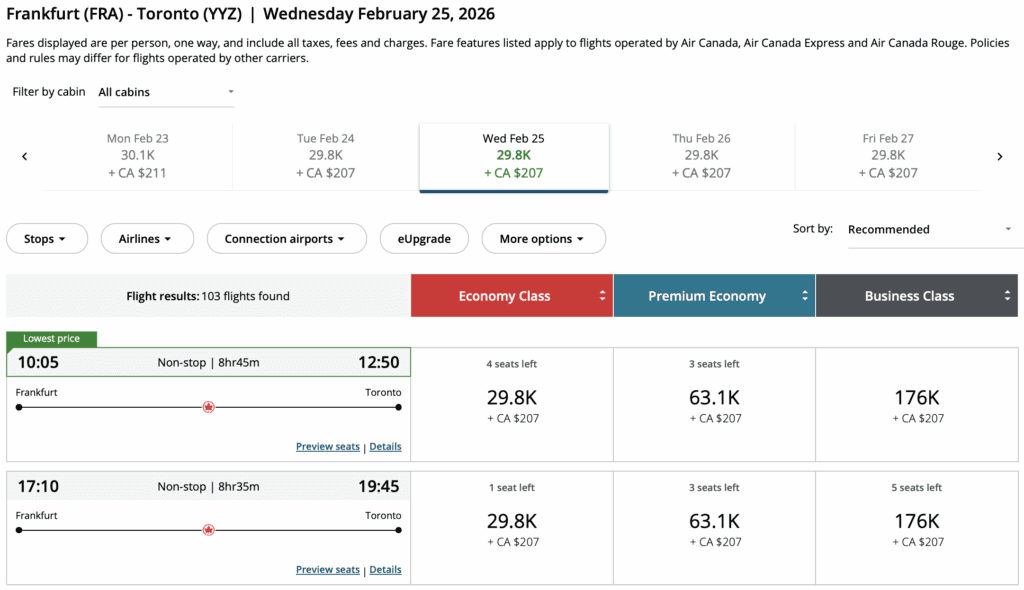Open the Sort by Recommended dropdown
Viewport: 1024px width, 590px height.
pyautogui.click(x=930, y=229)
